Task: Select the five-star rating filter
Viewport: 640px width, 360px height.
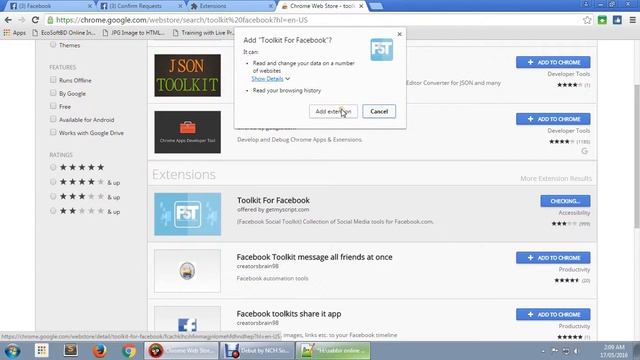Action: pos(53,167)
